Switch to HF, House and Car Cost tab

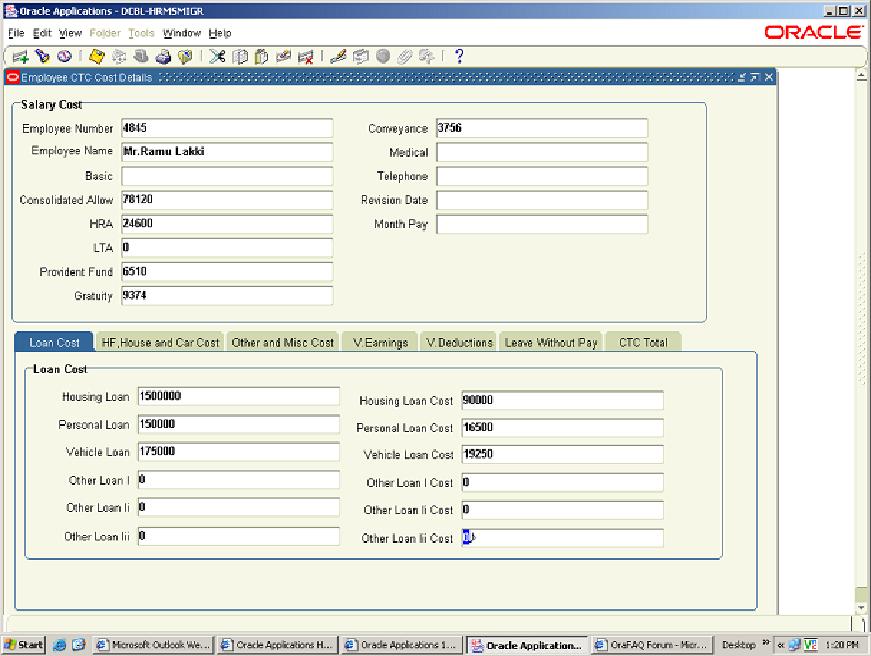click(x=160, y=342)
